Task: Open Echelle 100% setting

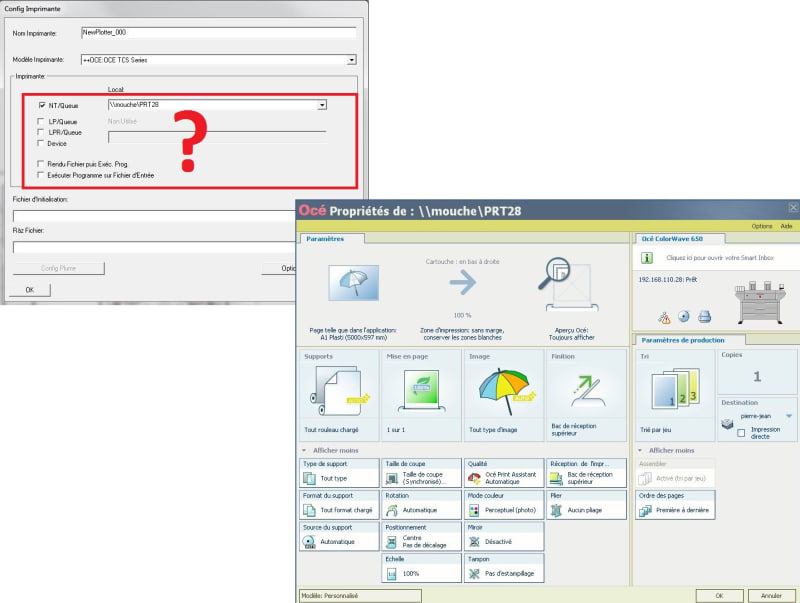Action: point(421,568)
